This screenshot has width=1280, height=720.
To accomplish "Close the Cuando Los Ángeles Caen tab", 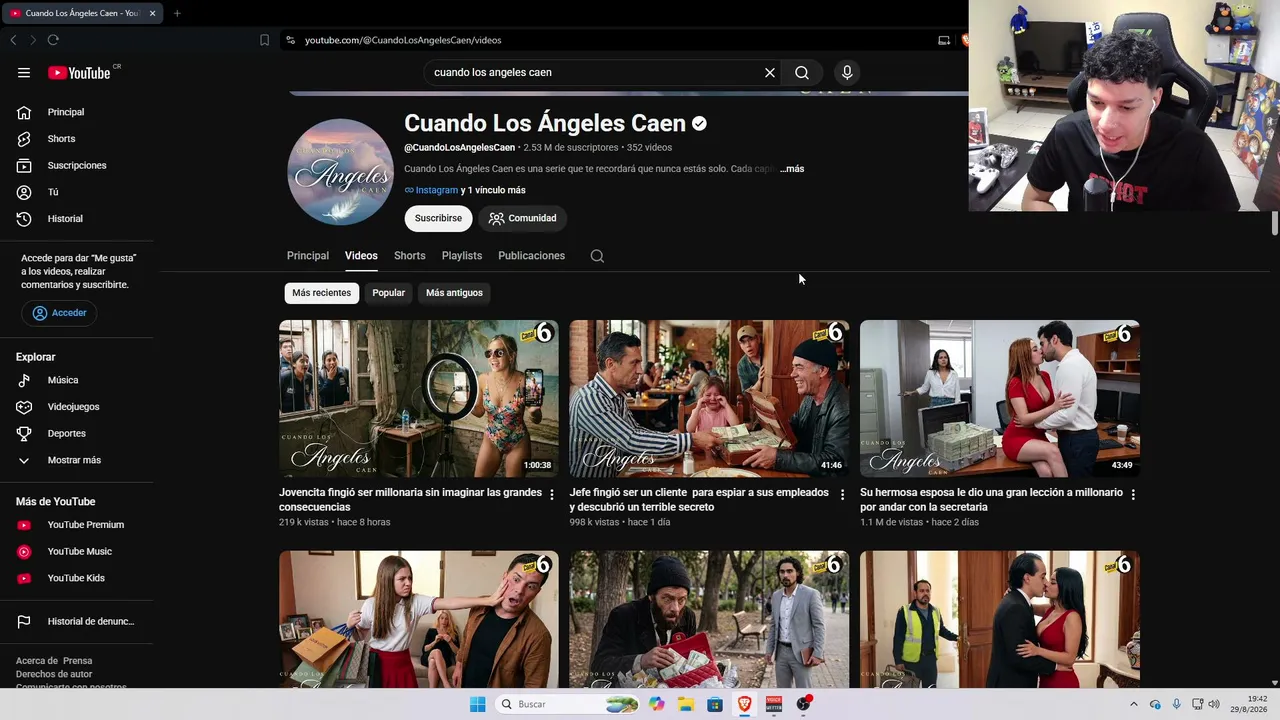I will (x=152, y=13).
